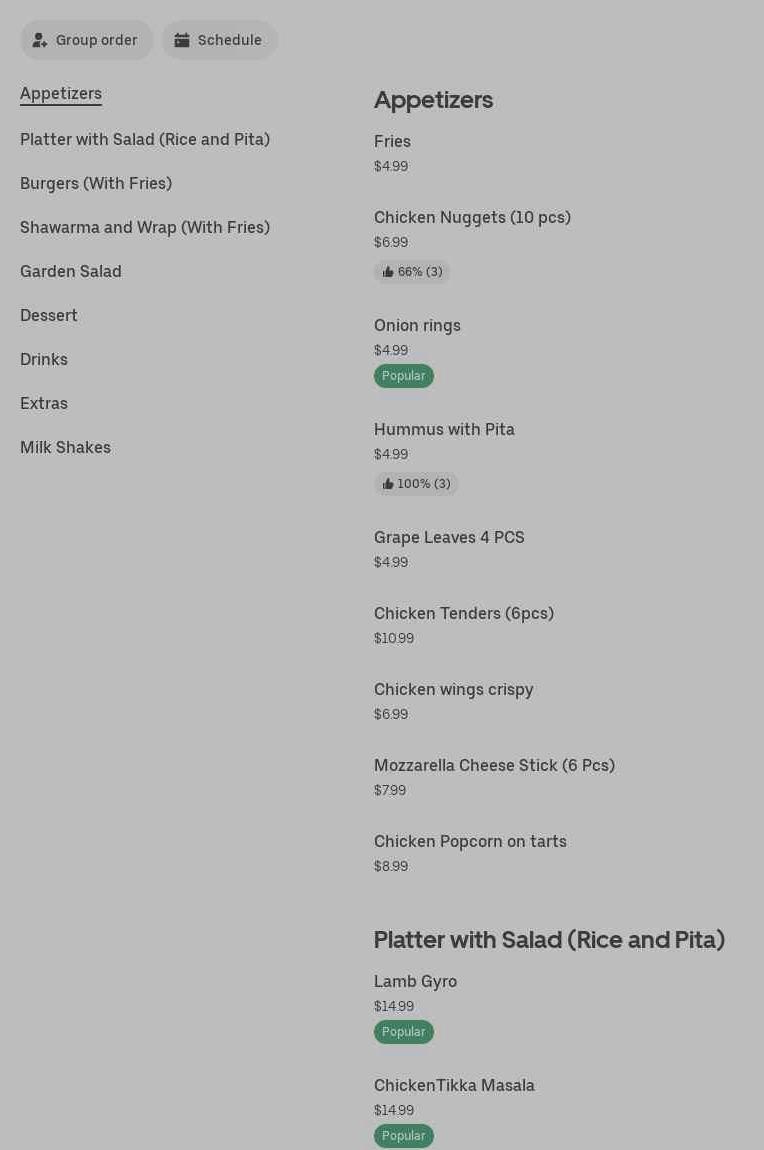Select Shawarma and Wrap category
The height and width of the screenshot is (1150, 764).
click(145, 227)
